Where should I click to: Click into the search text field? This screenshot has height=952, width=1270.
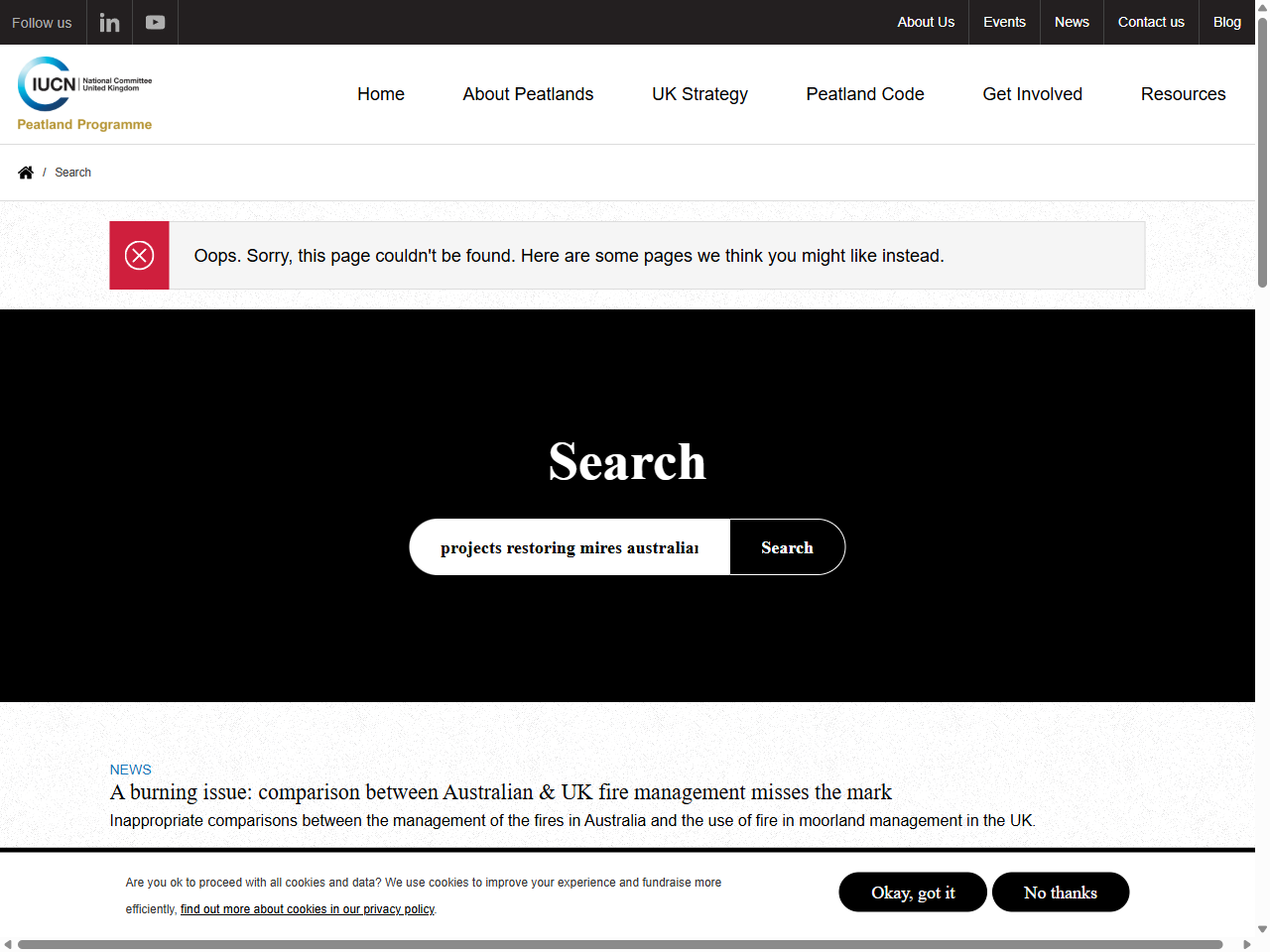570,547
